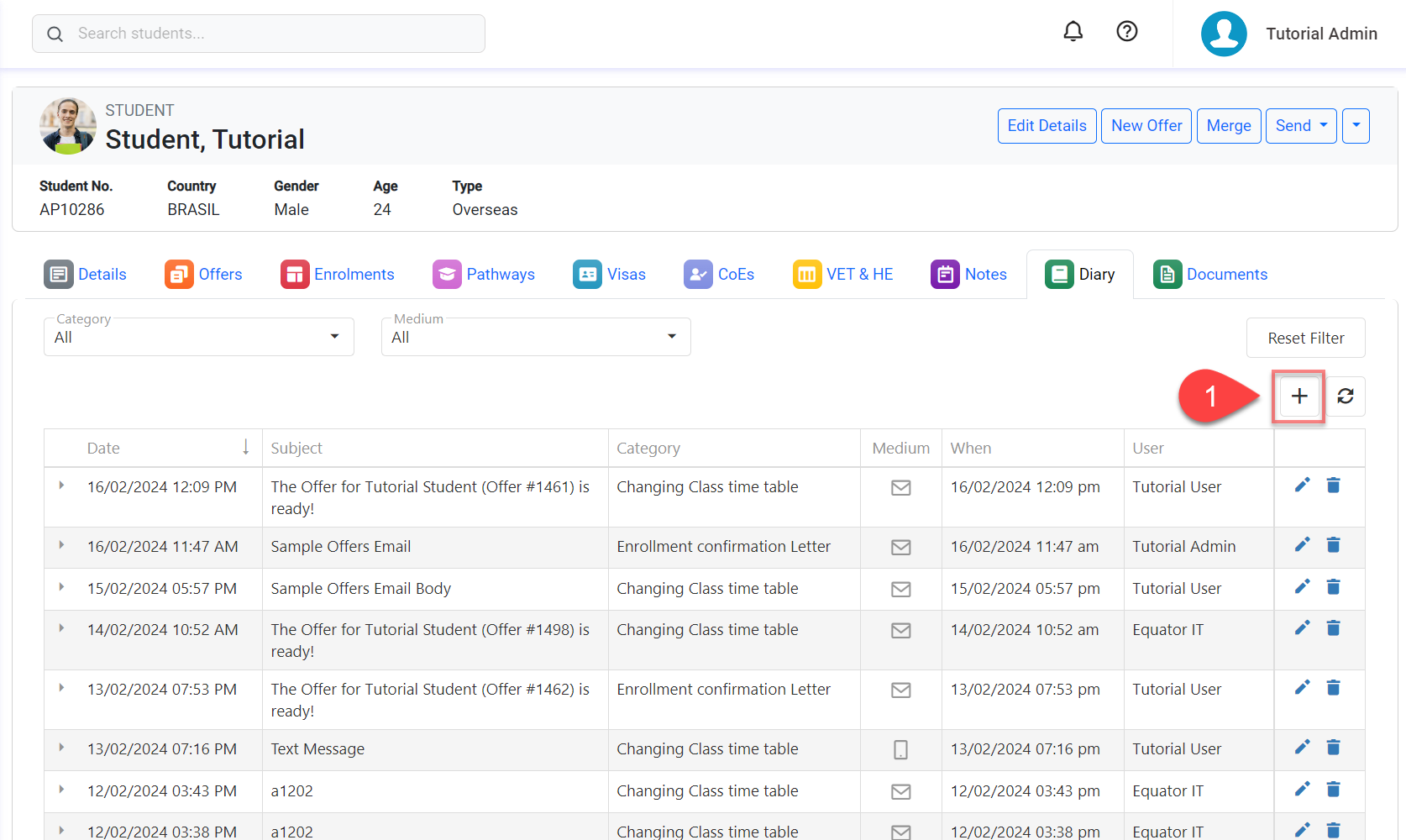Open the extra actions caret next to Send
1406x840 pixels.
pos(1356,126)
